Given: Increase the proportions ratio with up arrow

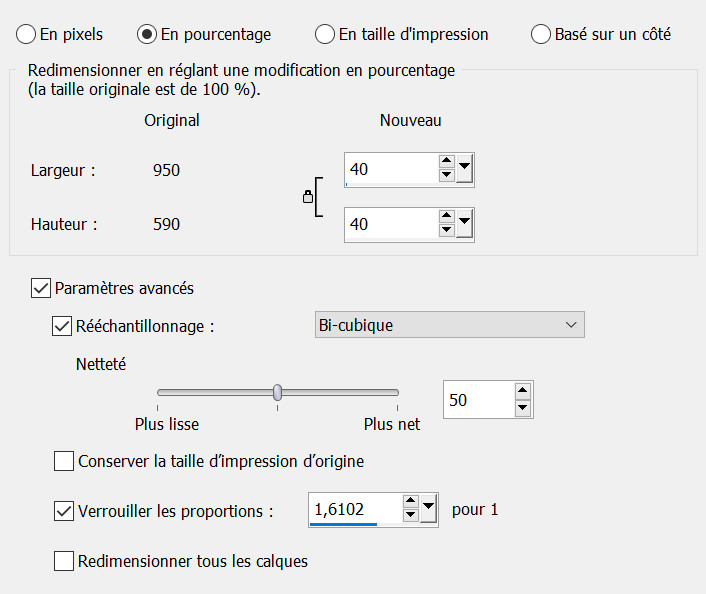Looking at the screenshot, I should coord(410,503).
